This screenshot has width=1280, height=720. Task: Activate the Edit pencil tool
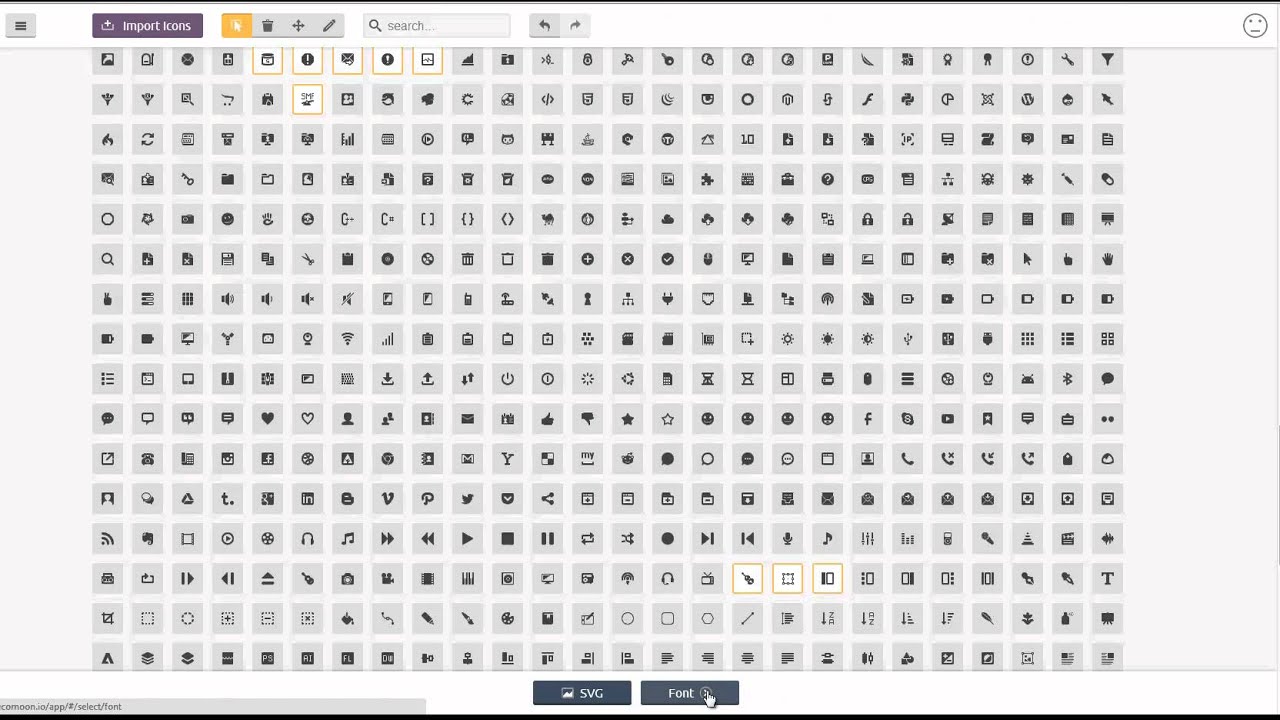point(329,26)
